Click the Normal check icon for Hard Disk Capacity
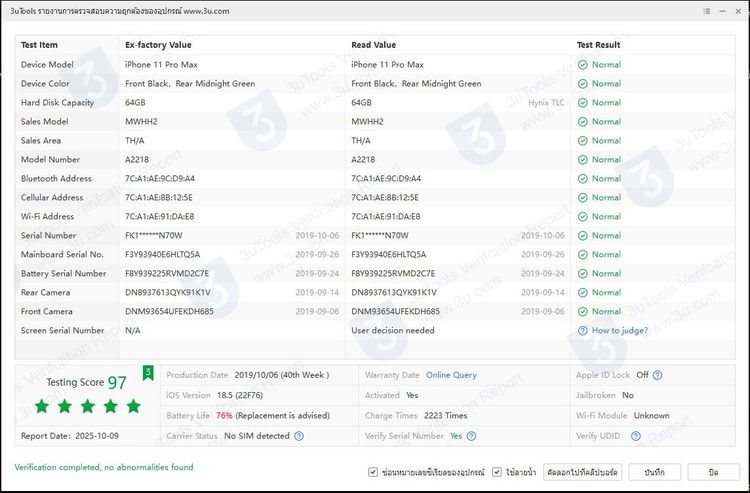 [x=582, y=103]
